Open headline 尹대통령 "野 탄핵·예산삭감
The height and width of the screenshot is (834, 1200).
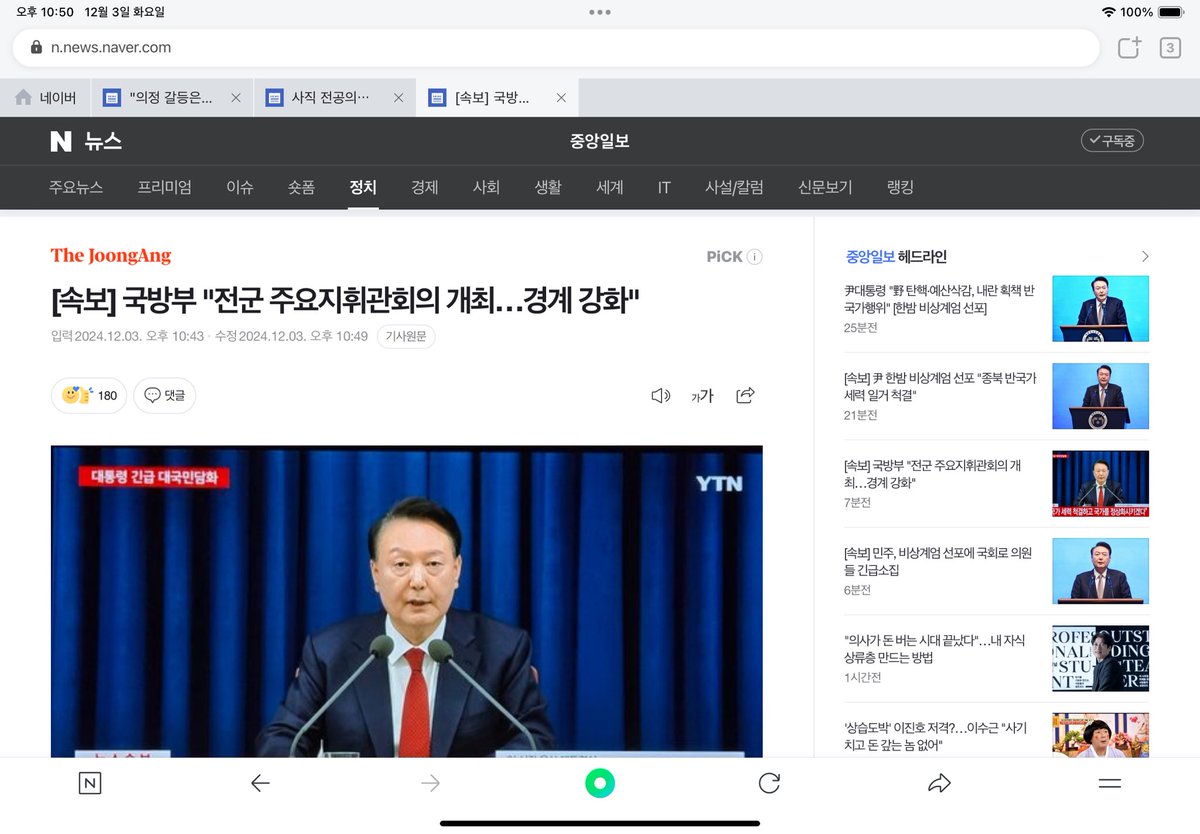(x=940, y=298)
